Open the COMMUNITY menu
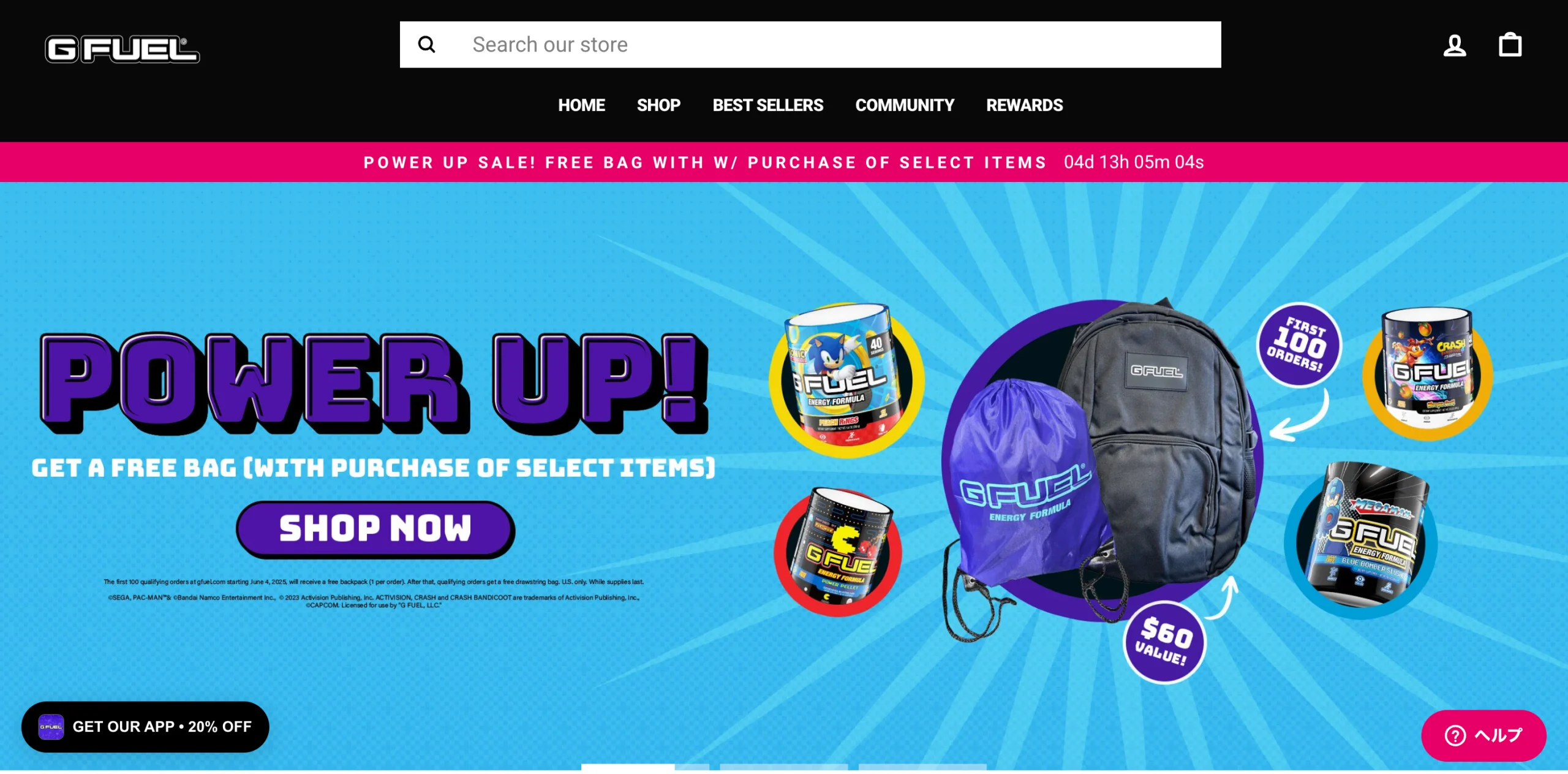Screen dimensions: 1568x774 [905, 105]
